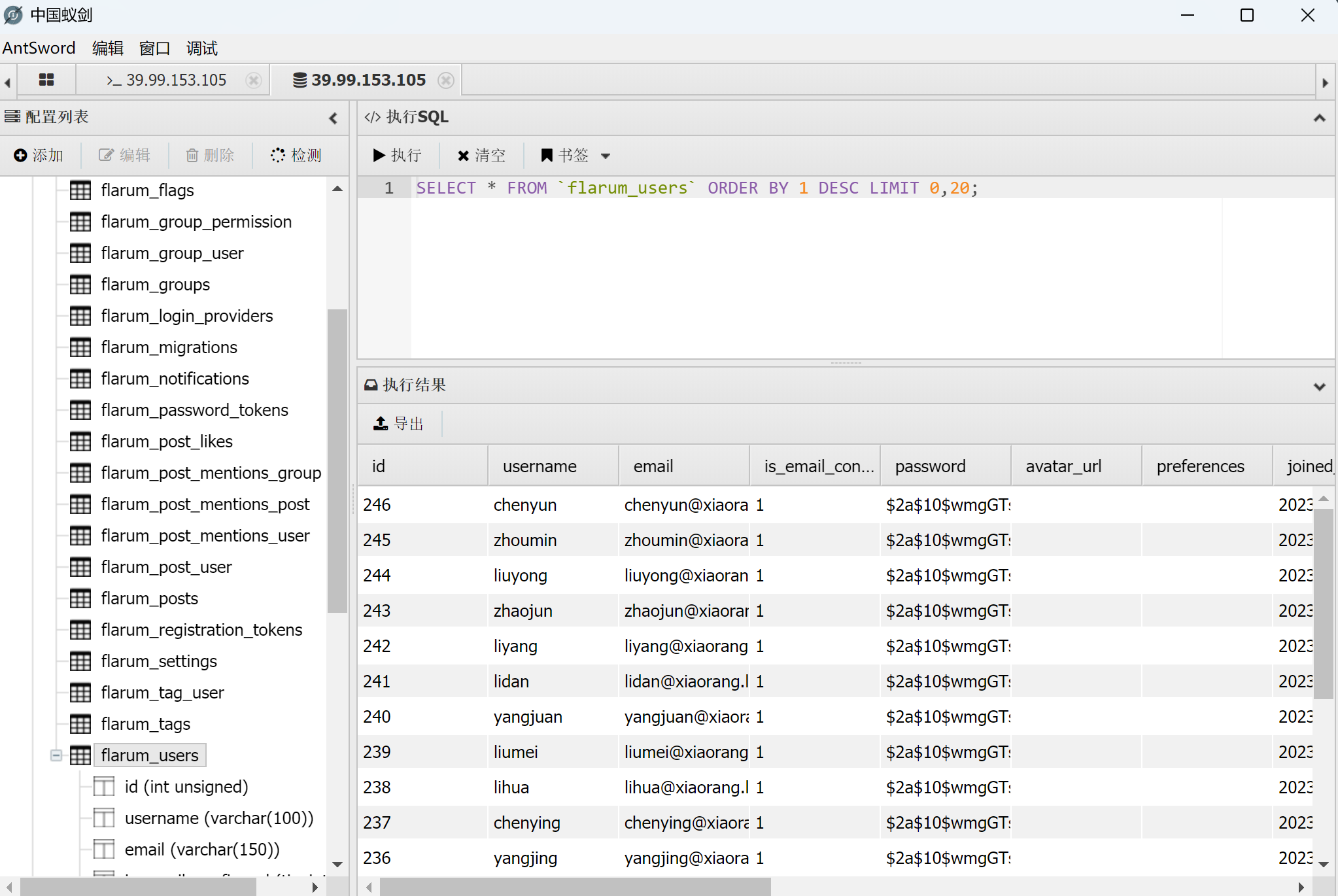Collapse the configuration list sidebar arrow
This screenshot has width=1338, height=896.
(x=334, y=118)
